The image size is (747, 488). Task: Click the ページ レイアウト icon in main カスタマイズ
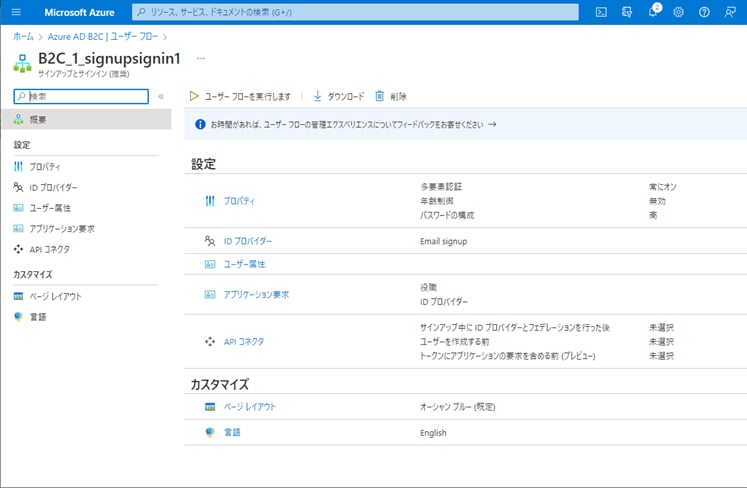(x=210, y=407)
